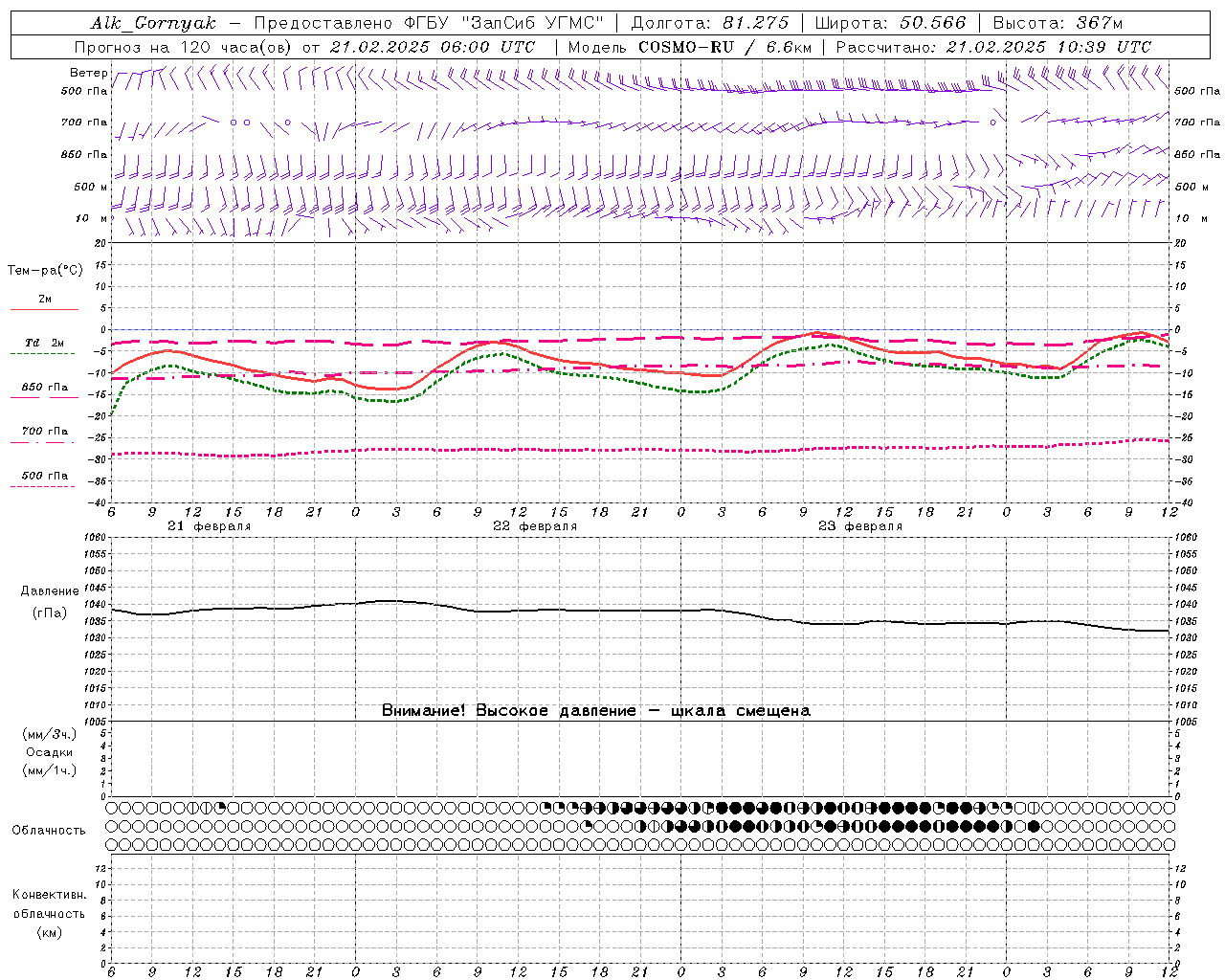Click the latitude value Широта: 50.566

tap(891, 23)
